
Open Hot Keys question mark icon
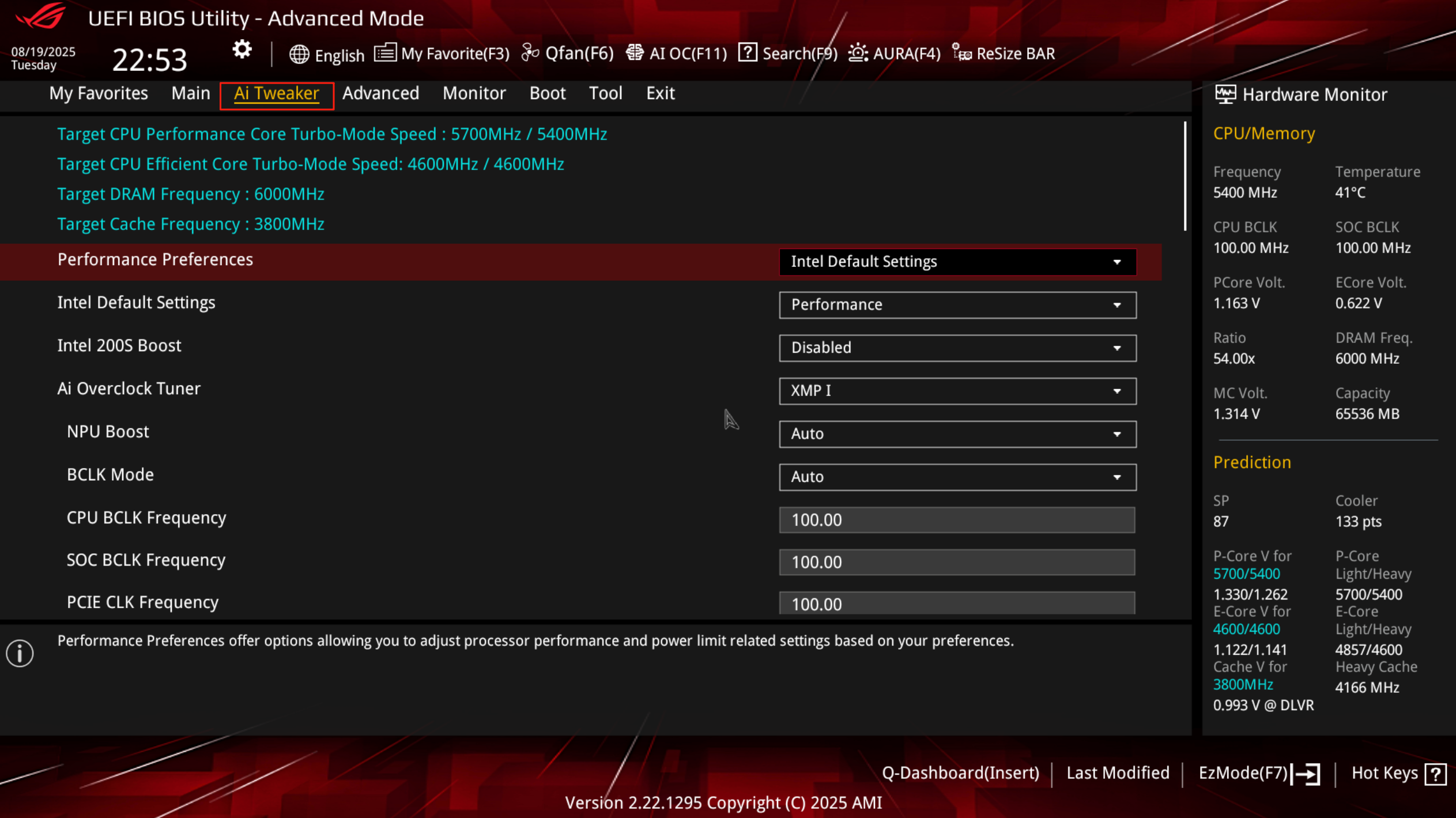coord(1435,774)
